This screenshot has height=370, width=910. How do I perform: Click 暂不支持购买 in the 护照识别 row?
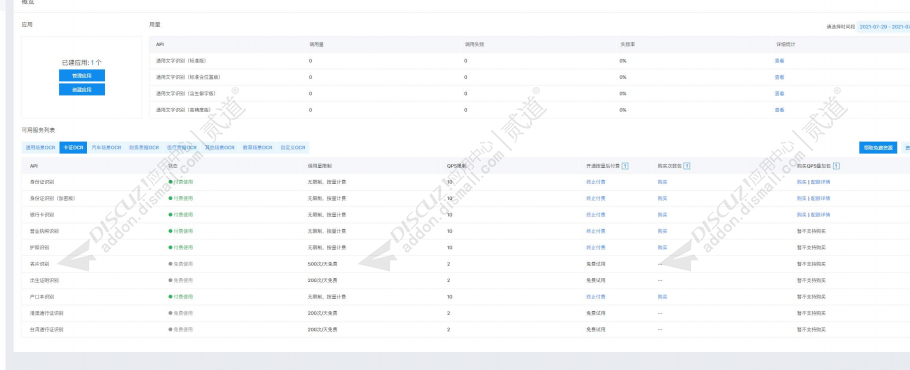click(811, 248)
